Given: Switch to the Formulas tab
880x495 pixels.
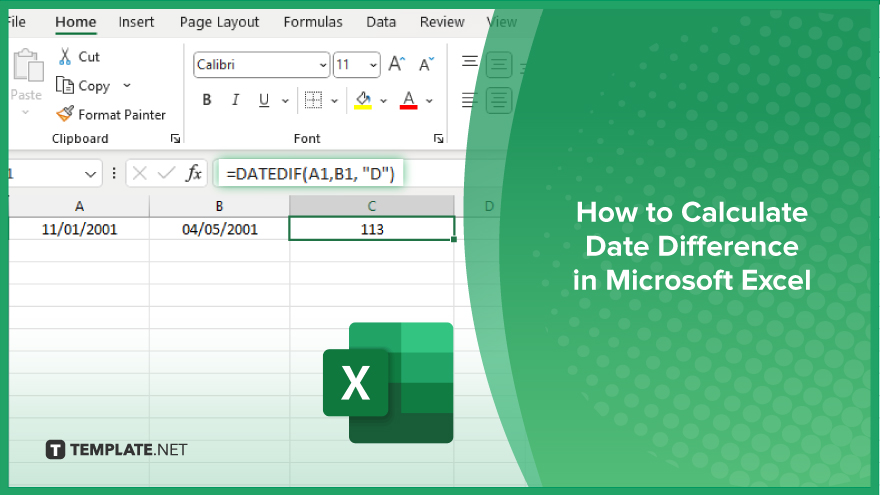Looking at the screenshot, I should coord(313,22).
